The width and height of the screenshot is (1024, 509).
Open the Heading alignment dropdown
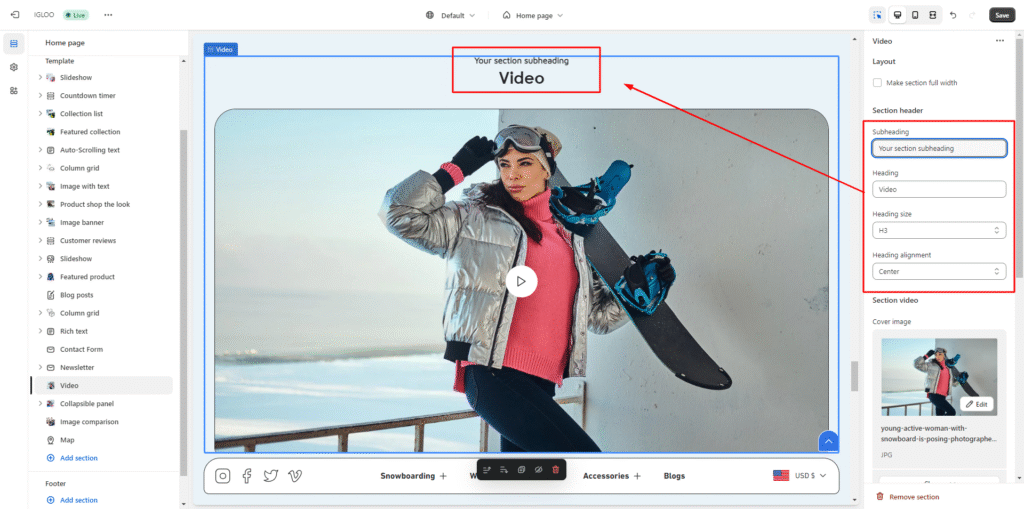coord(938,271)
